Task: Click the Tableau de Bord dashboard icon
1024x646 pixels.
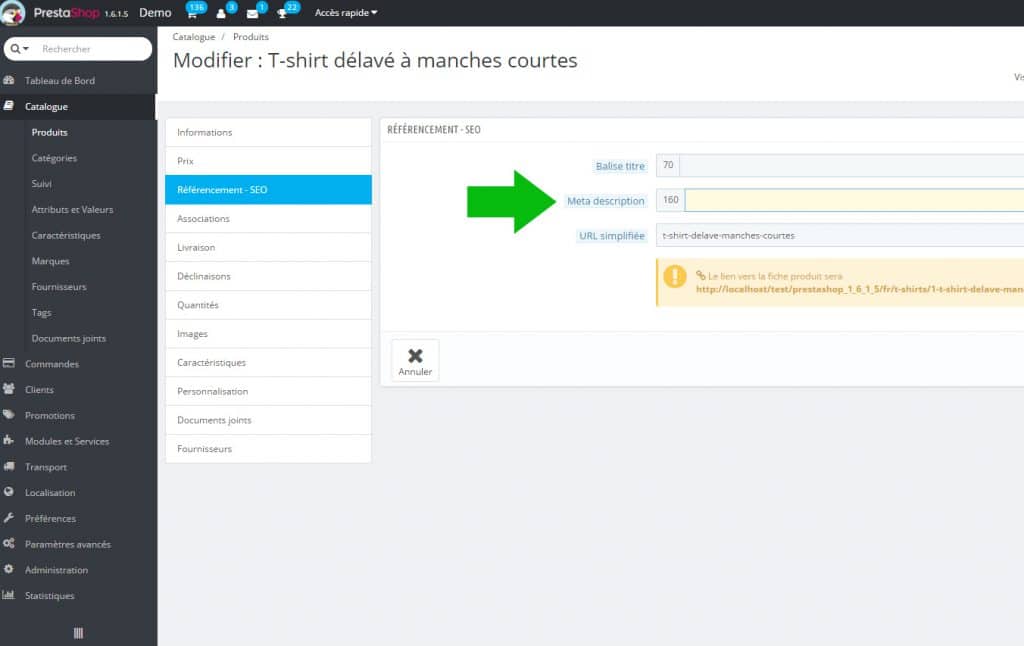Action: click(8, 80)
